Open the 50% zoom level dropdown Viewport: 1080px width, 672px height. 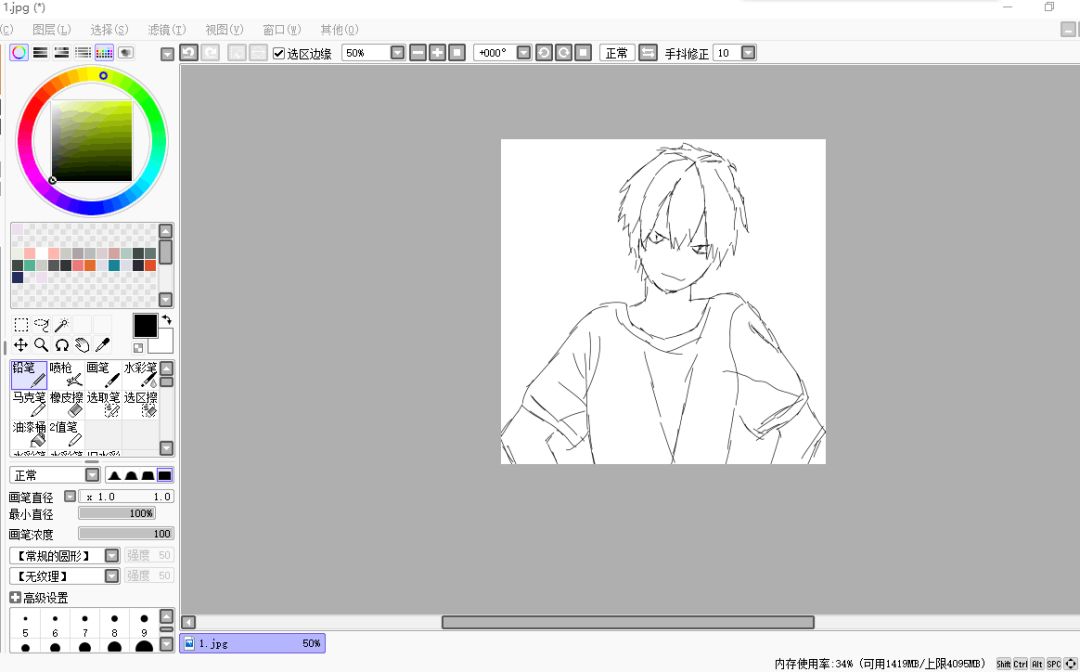click(397, 52)
